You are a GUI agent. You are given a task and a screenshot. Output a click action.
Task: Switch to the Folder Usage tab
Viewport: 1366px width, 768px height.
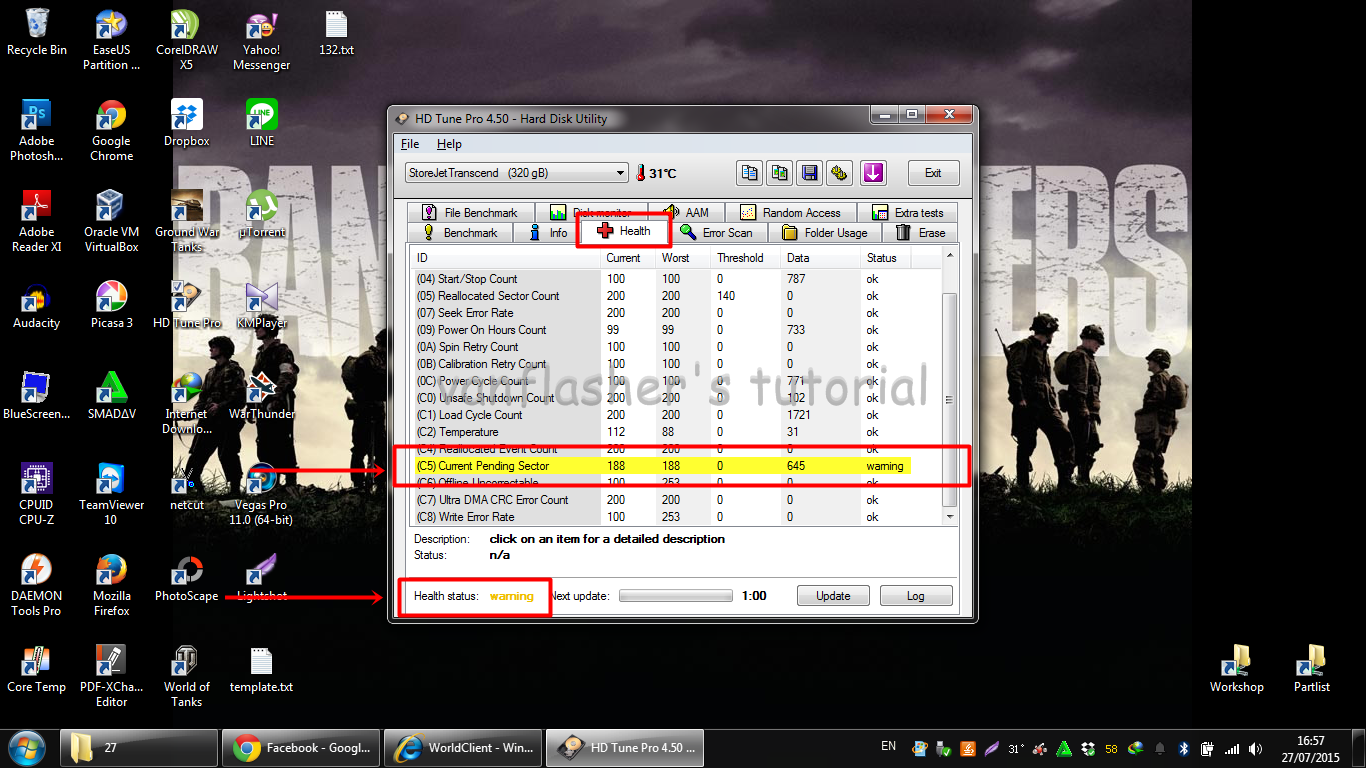(x=825, y=233)
